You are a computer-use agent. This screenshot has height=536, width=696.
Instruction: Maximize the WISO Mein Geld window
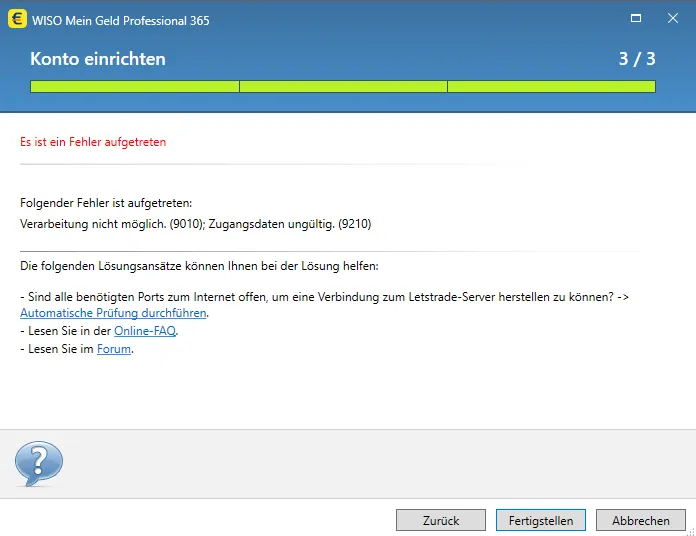(x=635, y=19)
